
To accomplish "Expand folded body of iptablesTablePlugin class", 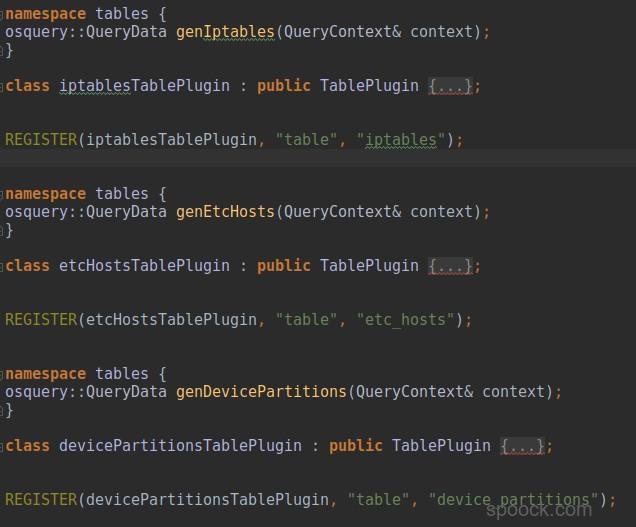I will (x=450, y=86).
